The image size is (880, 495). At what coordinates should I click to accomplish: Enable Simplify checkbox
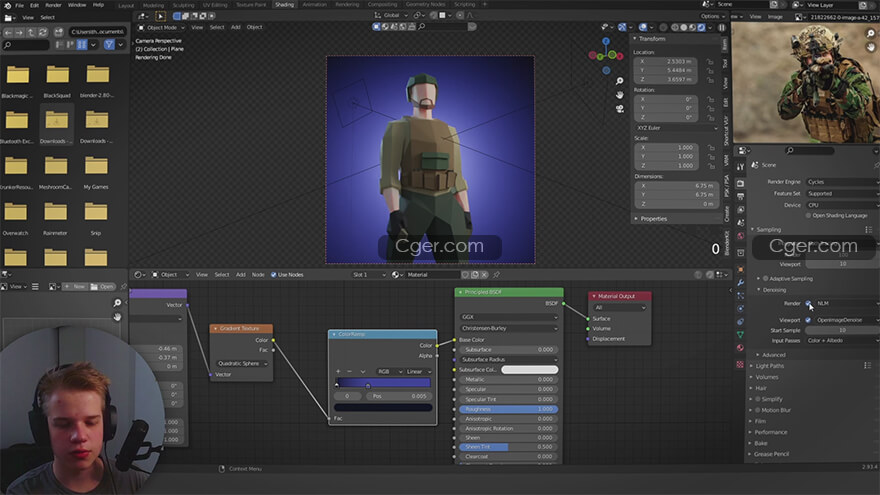point(758,399)
